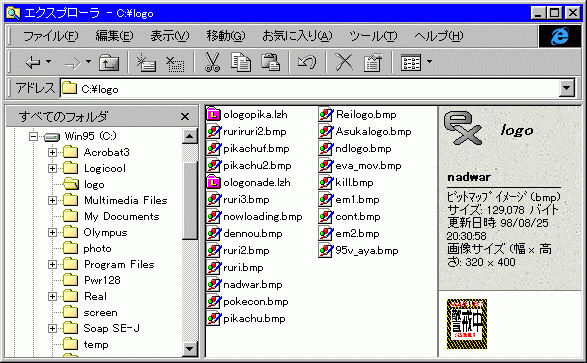Open the 編集(E) menu

point(114,36)
